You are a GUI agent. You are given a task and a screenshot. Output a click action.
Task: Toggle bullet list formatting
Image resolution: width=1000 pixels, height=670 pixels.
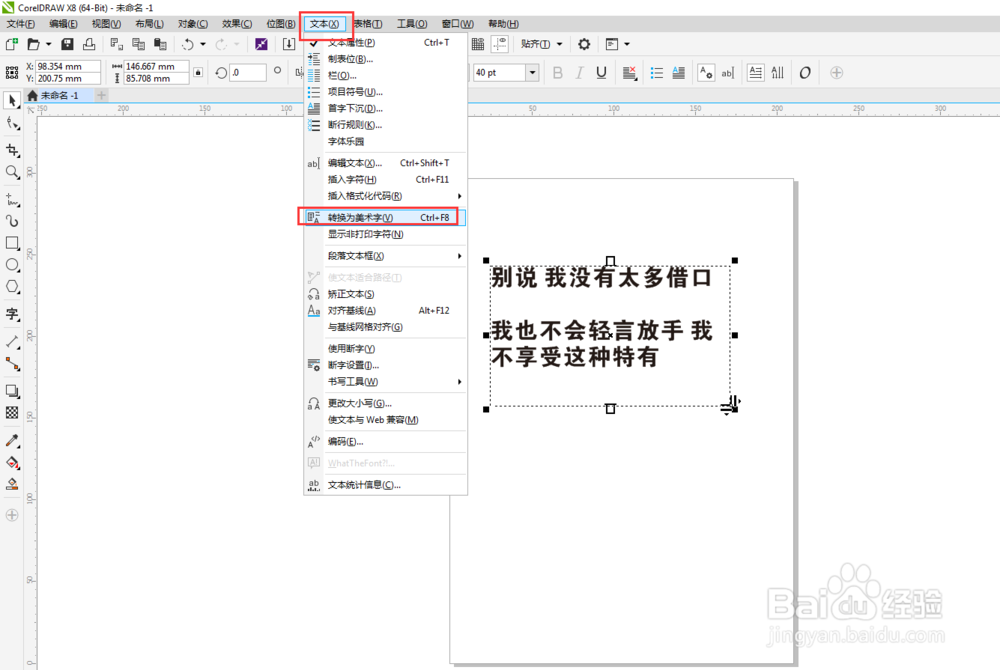[x=656, y=73]
